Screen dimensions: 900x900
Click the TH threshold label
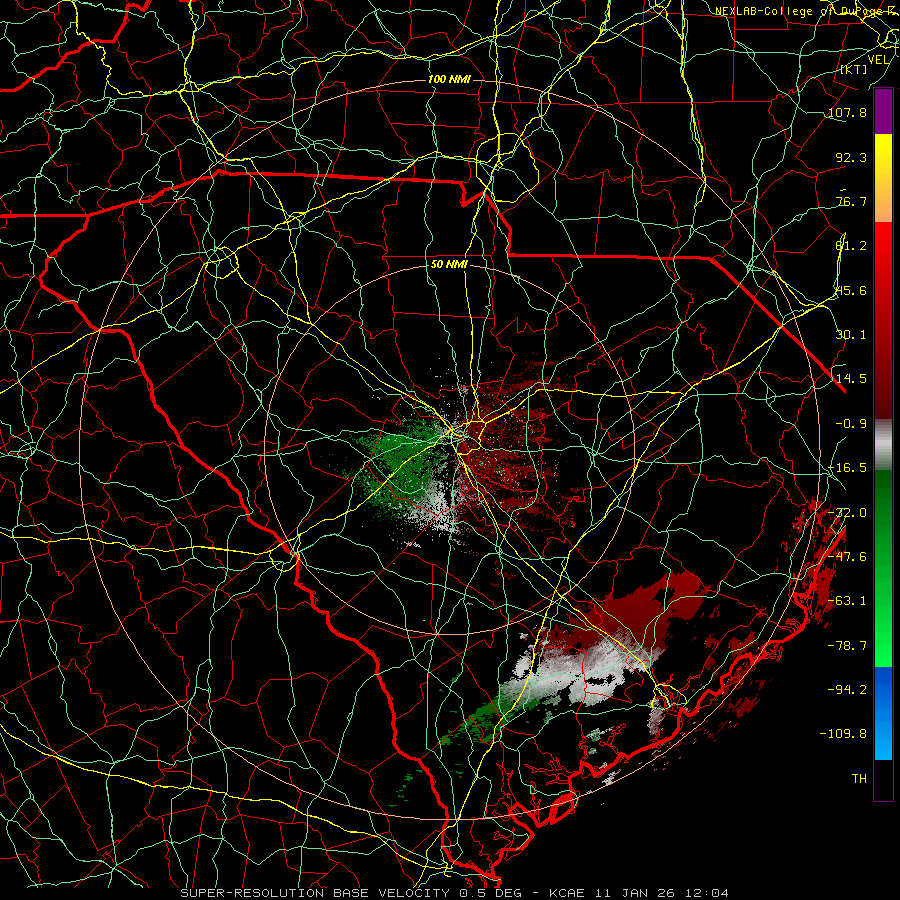859,779
